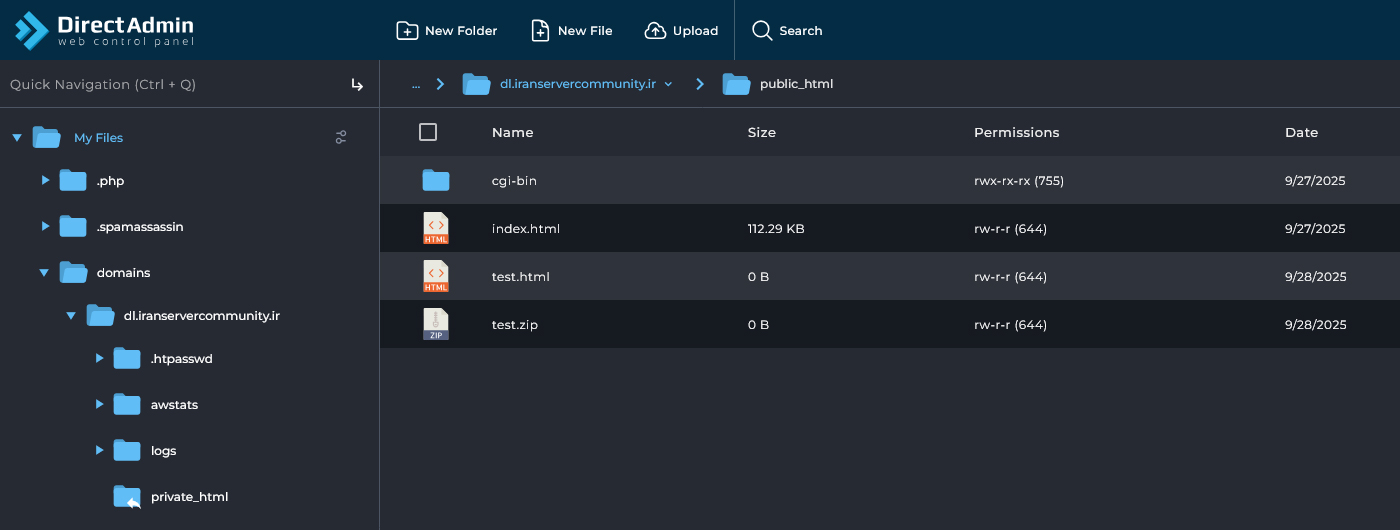1400x530 pixels.
Task: Click the Quick Navigation arrow icon
Action: pos(357,85)
